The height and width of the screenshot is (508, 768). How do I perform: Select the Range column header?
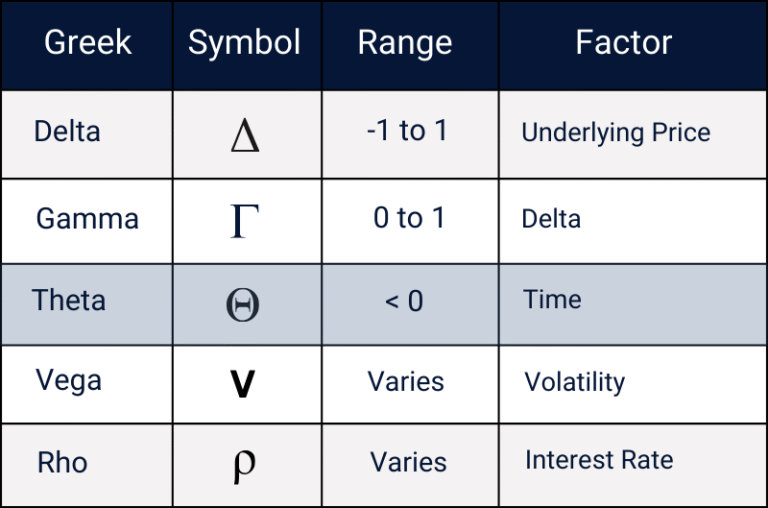tap(405, 43)
